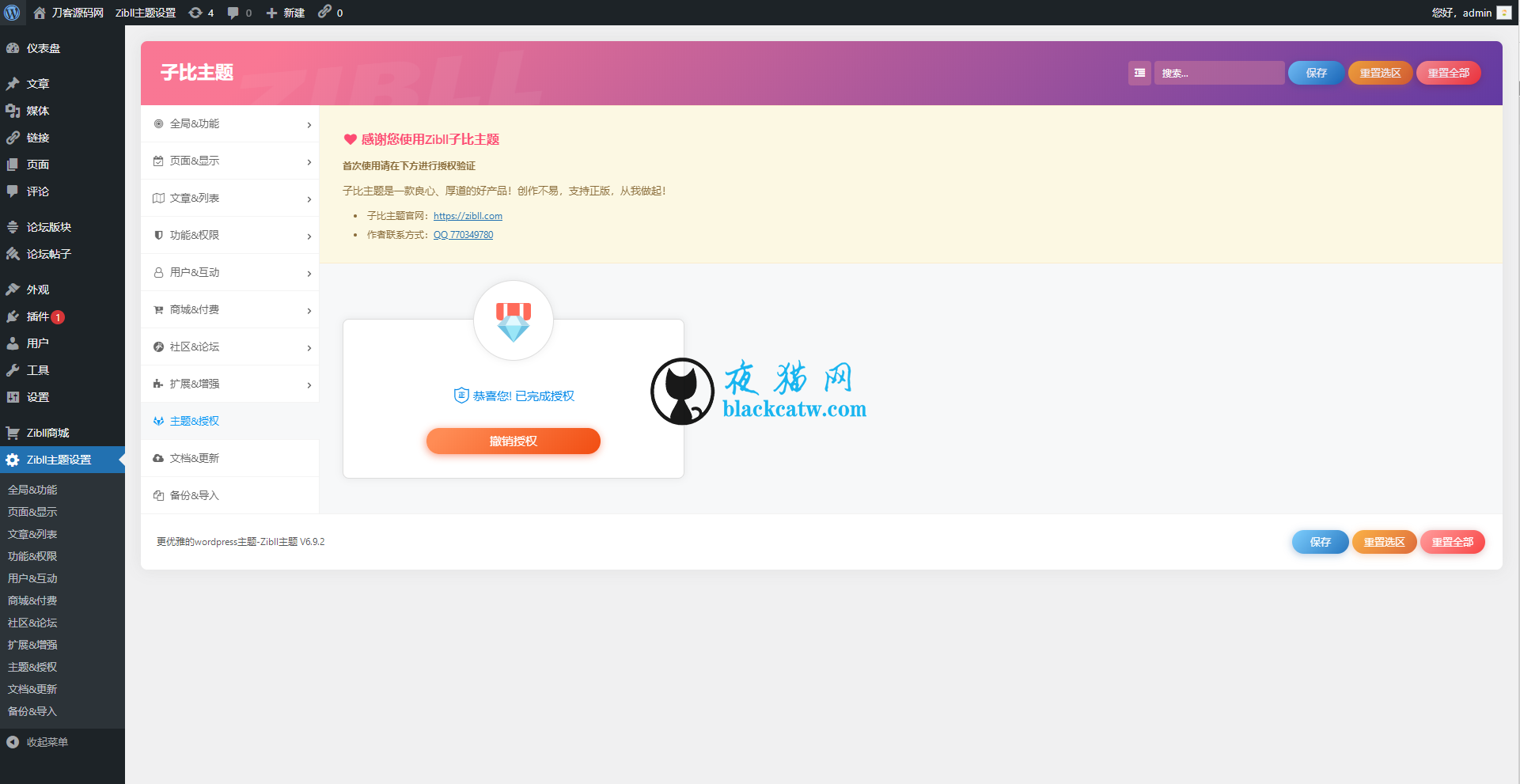Click the 评论 comment icon in sidebar

click(13, 191)
